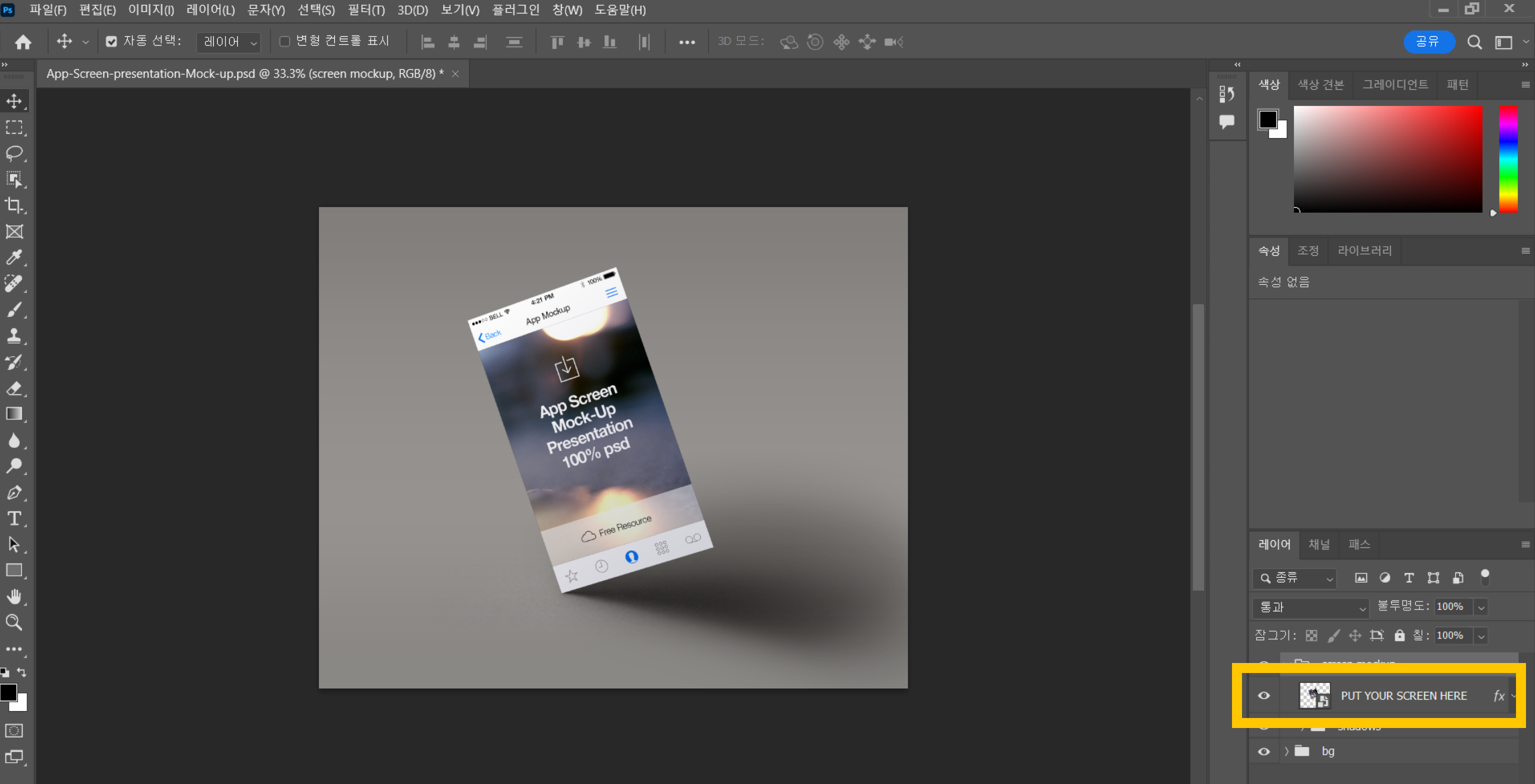Image resolution: width=1535 pixels, height=784 pixels.
Task: Open the 레이어 (Layer) menu
Action: tap(207, 10)
